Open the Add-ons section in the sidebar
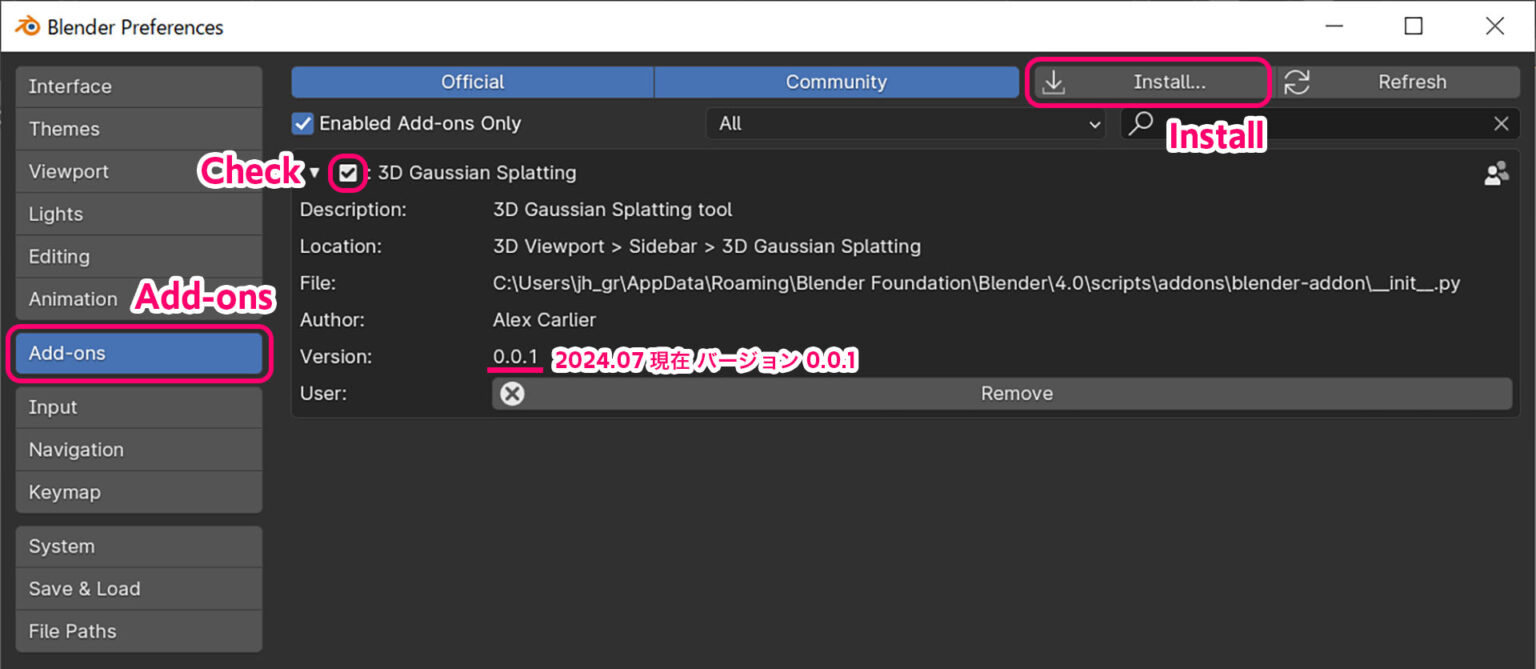 pyautogui.click(x=138, y=352)
